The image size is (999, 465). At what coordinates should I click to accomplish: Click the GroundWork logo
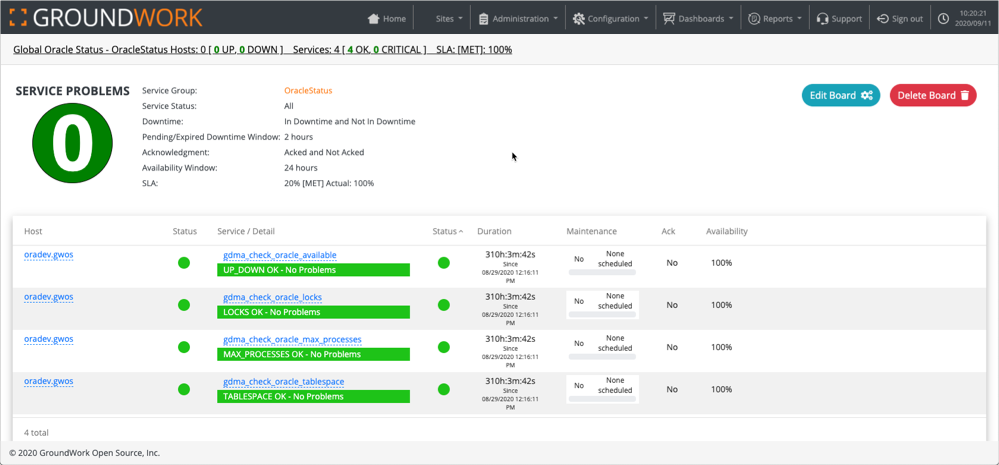click(x=106, y=17)
